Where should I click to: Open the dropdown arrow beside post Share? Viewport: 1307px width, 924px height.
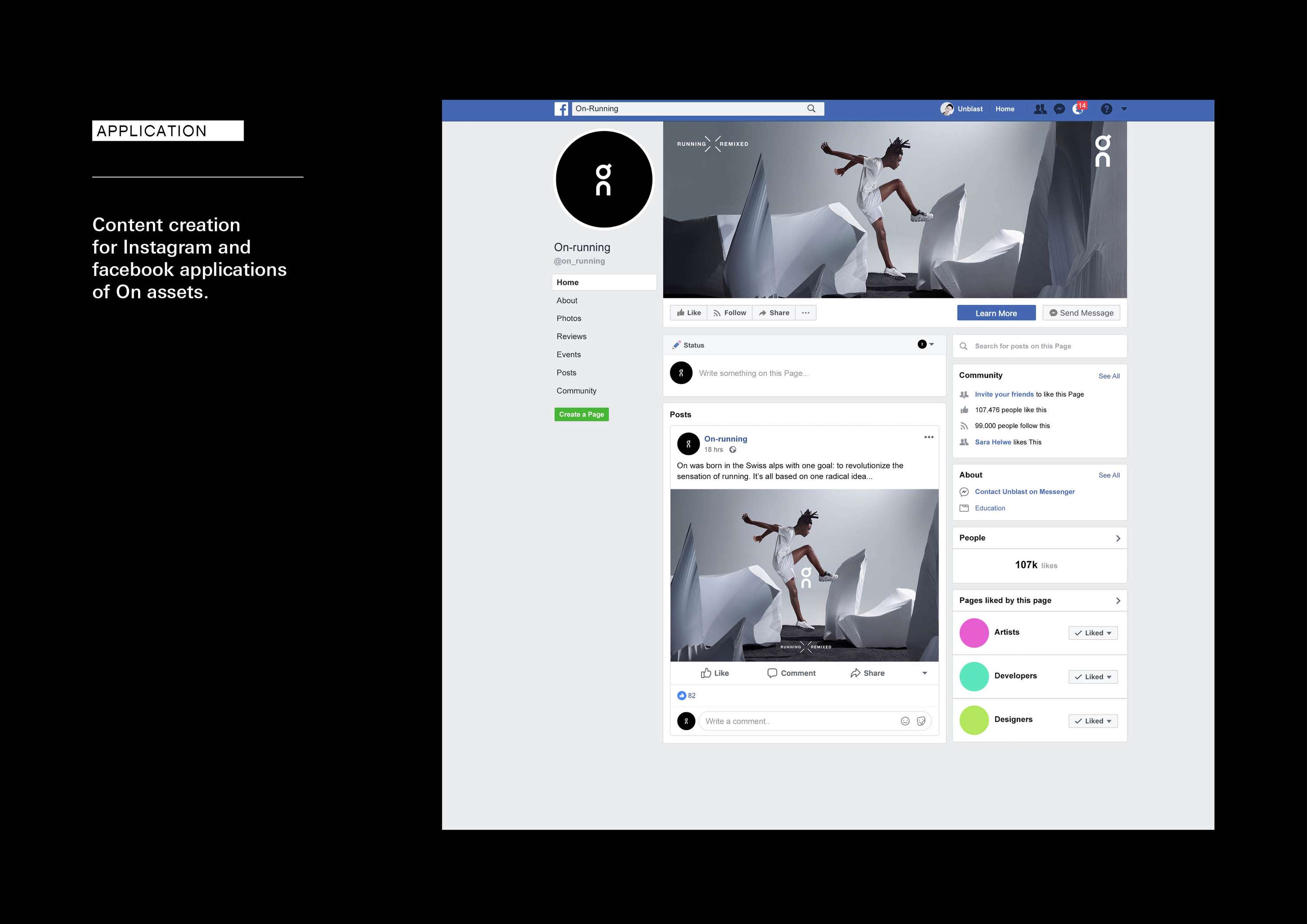(x=924, y=674)
